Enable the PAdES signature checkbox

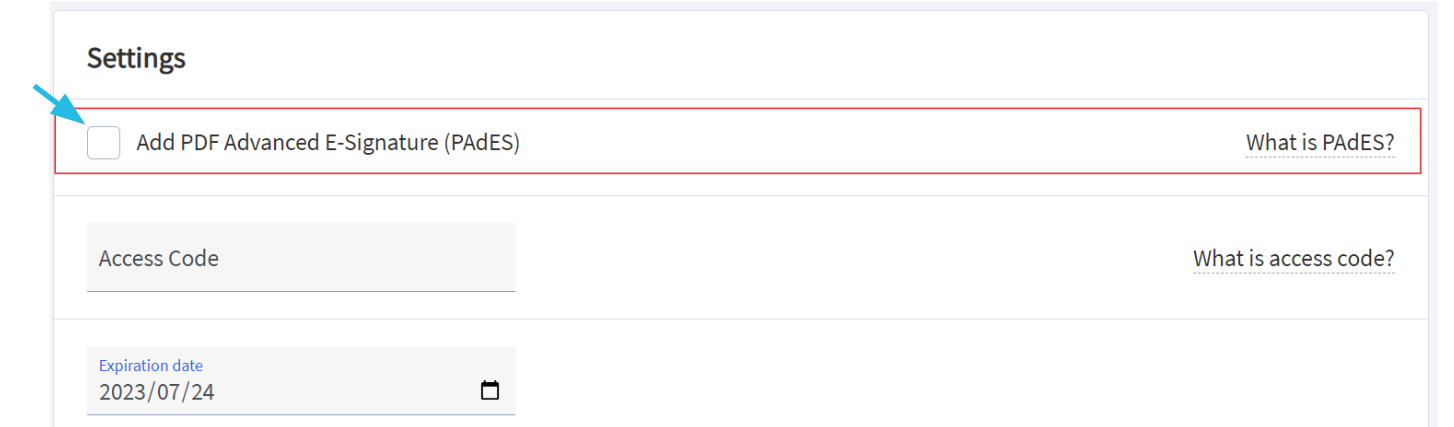coord(103,143)
